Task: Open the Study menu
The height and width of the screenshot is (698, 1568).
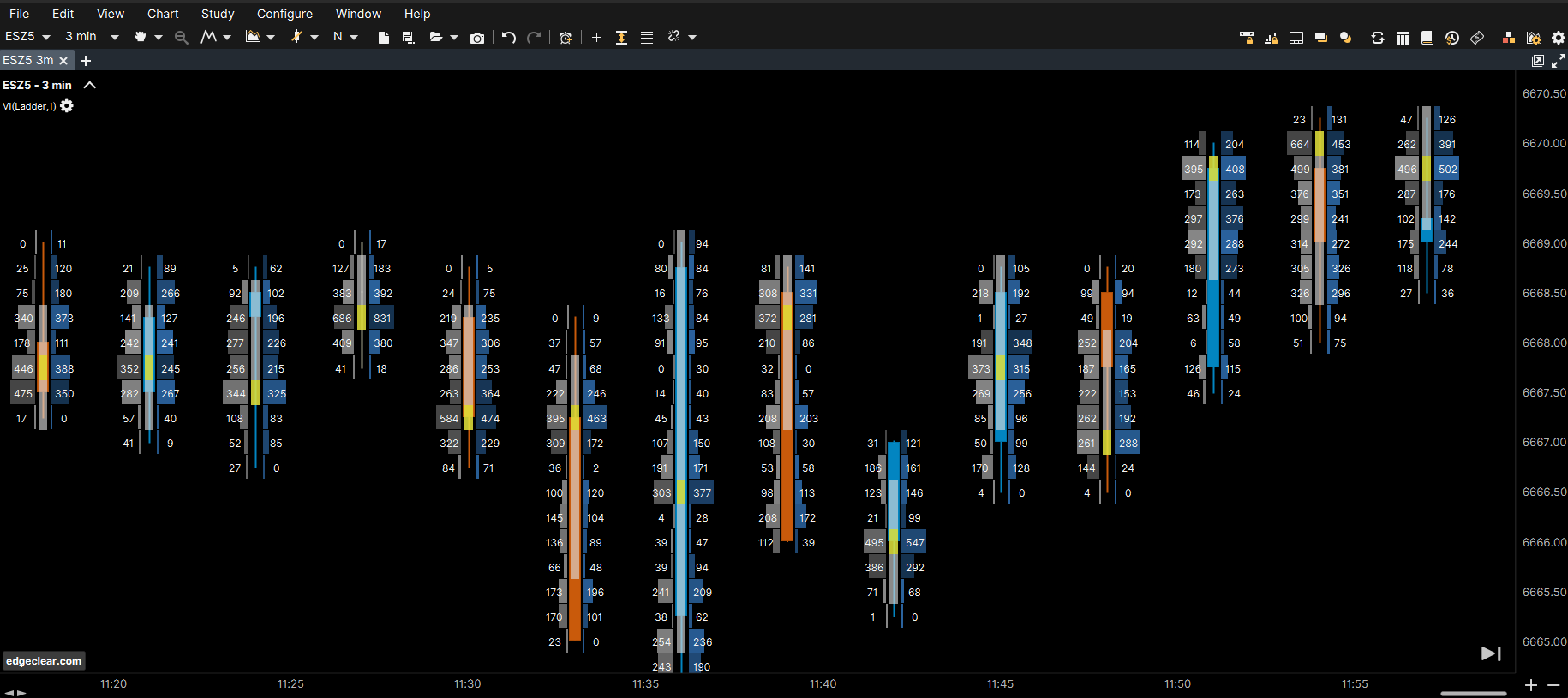Action: coord(218,14)
